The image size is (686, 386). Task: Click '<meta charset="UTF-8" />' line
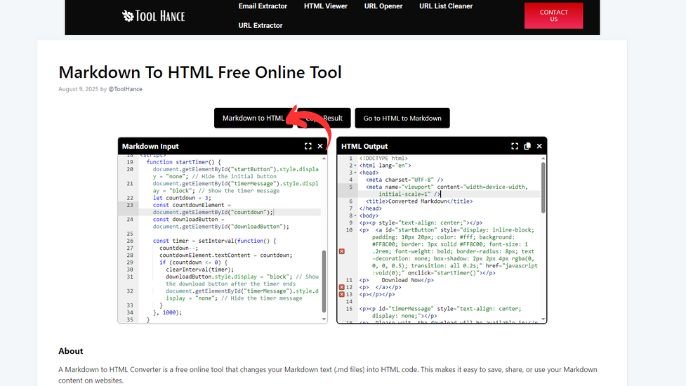(405, 180)
